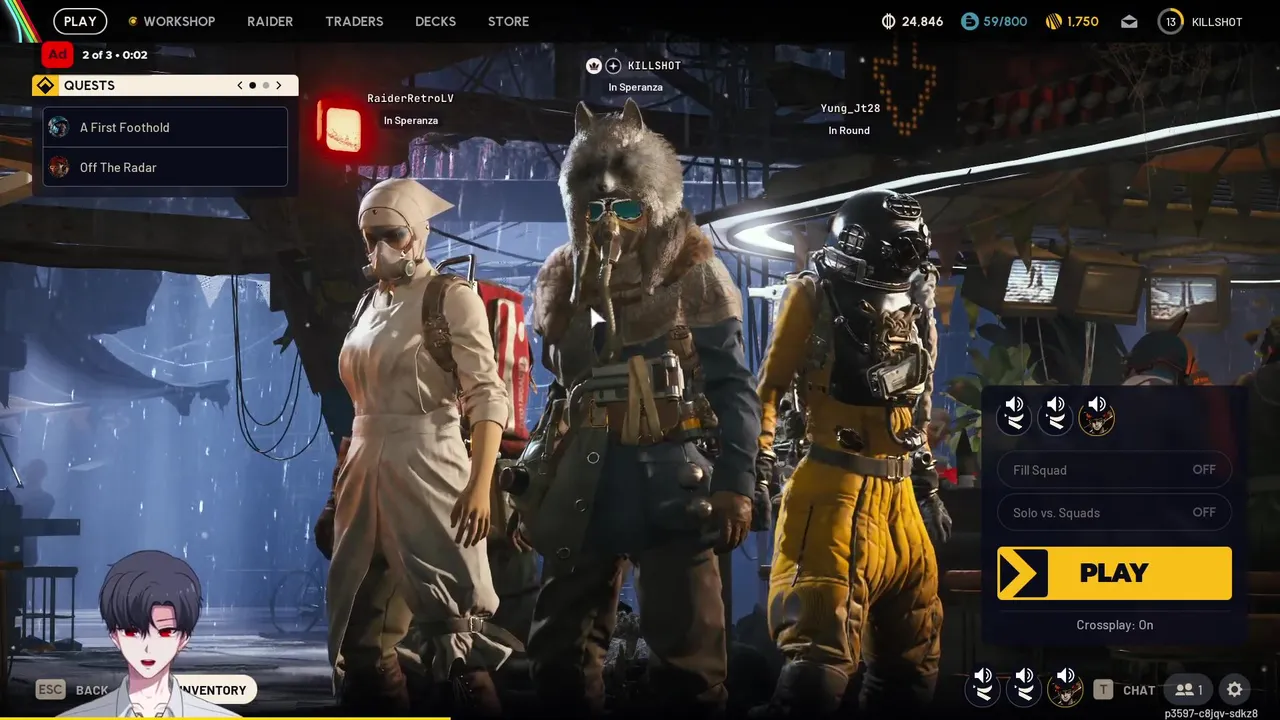This screenshot has width=1280, height=720.
Task: Go to previous quests page arrow
Action: click(240, 85)
